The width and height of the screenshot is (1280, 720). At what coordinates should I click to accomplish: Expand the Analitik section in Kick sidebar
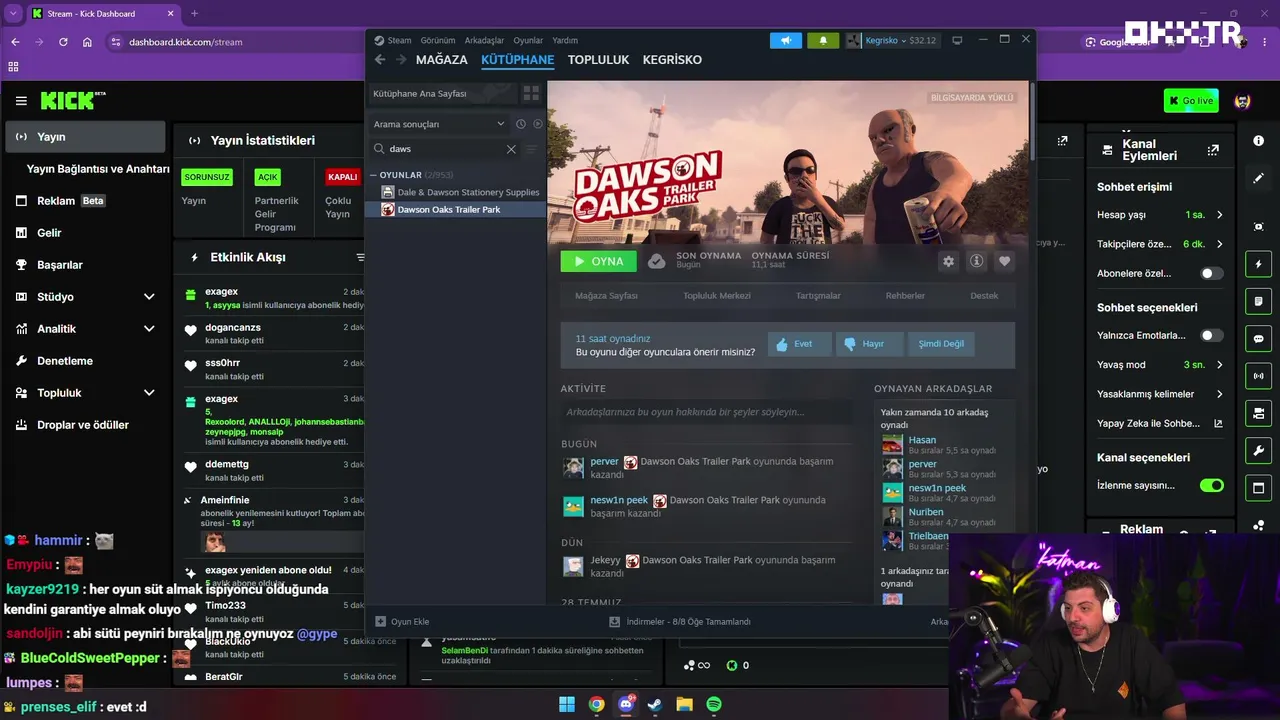tap(149, 329)
